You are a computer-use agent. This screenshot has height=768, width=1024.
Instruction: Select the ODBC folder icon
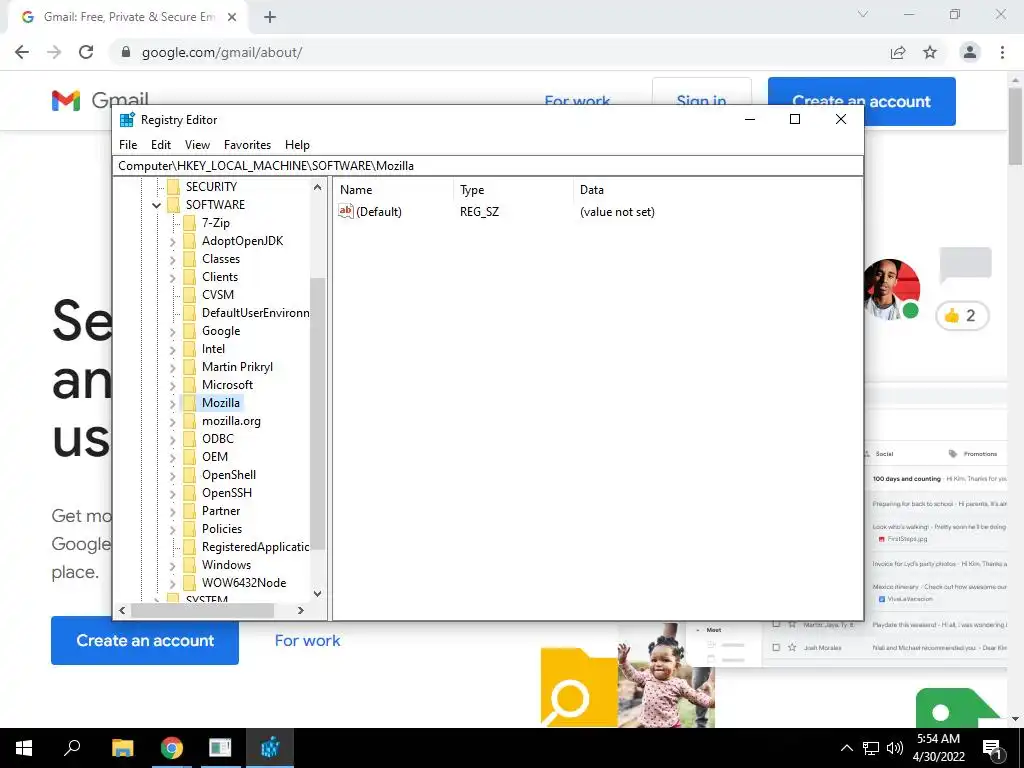click(189, 439)
